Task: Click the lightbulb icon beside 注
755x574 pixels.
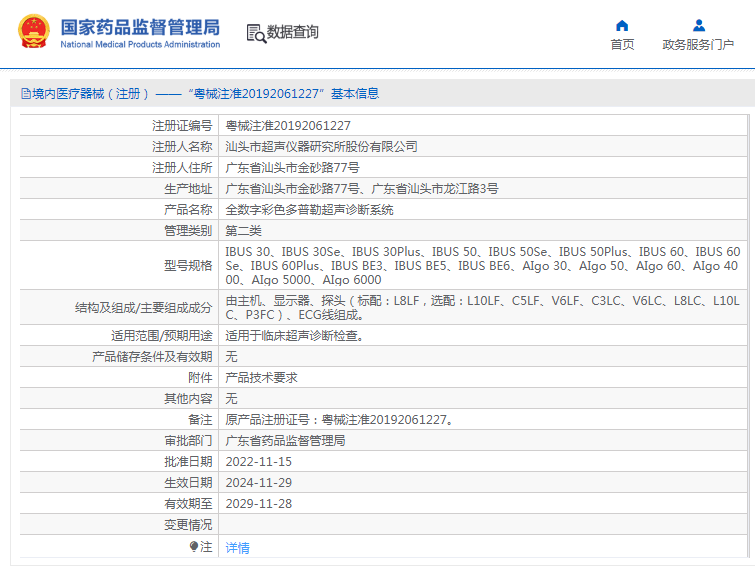Action: [x=194, y=547]
